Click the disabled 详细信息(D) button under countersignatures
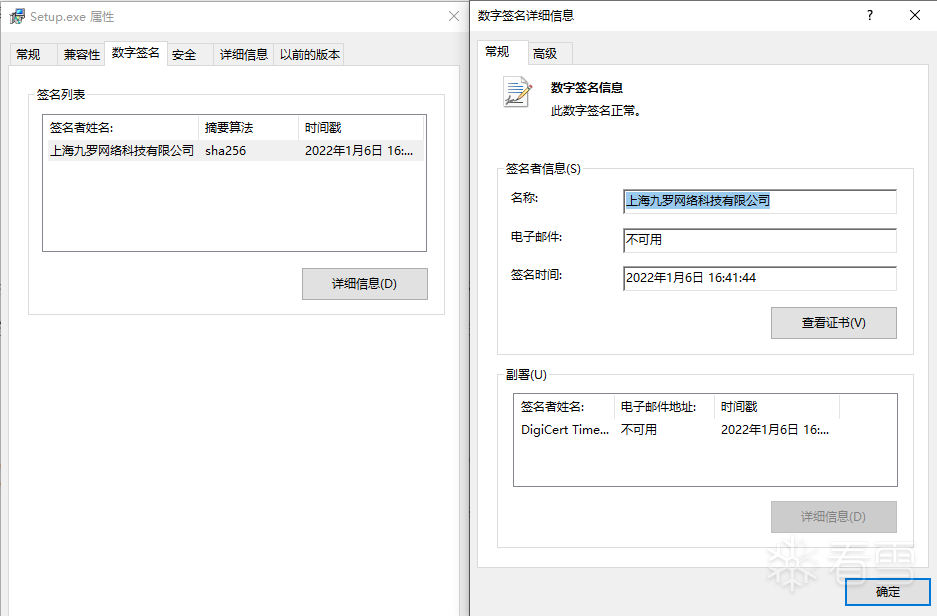This screenshot has height=616, width=937. click(834, 517)
